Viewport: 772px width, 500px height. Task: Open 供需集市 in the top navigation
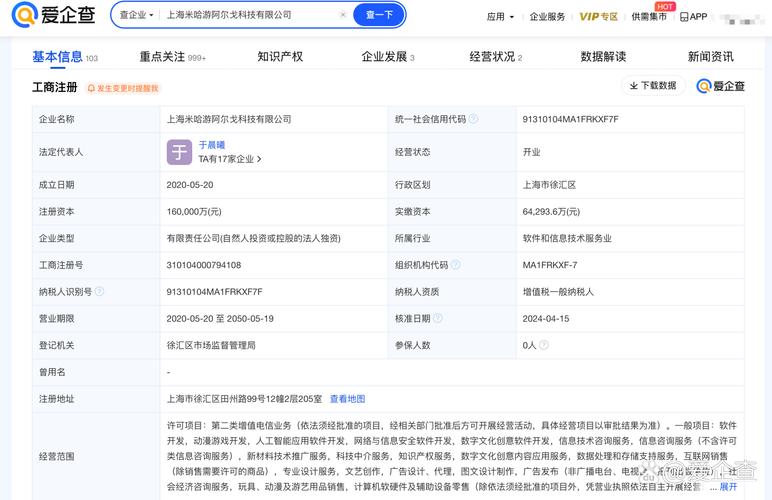[649, 17]
